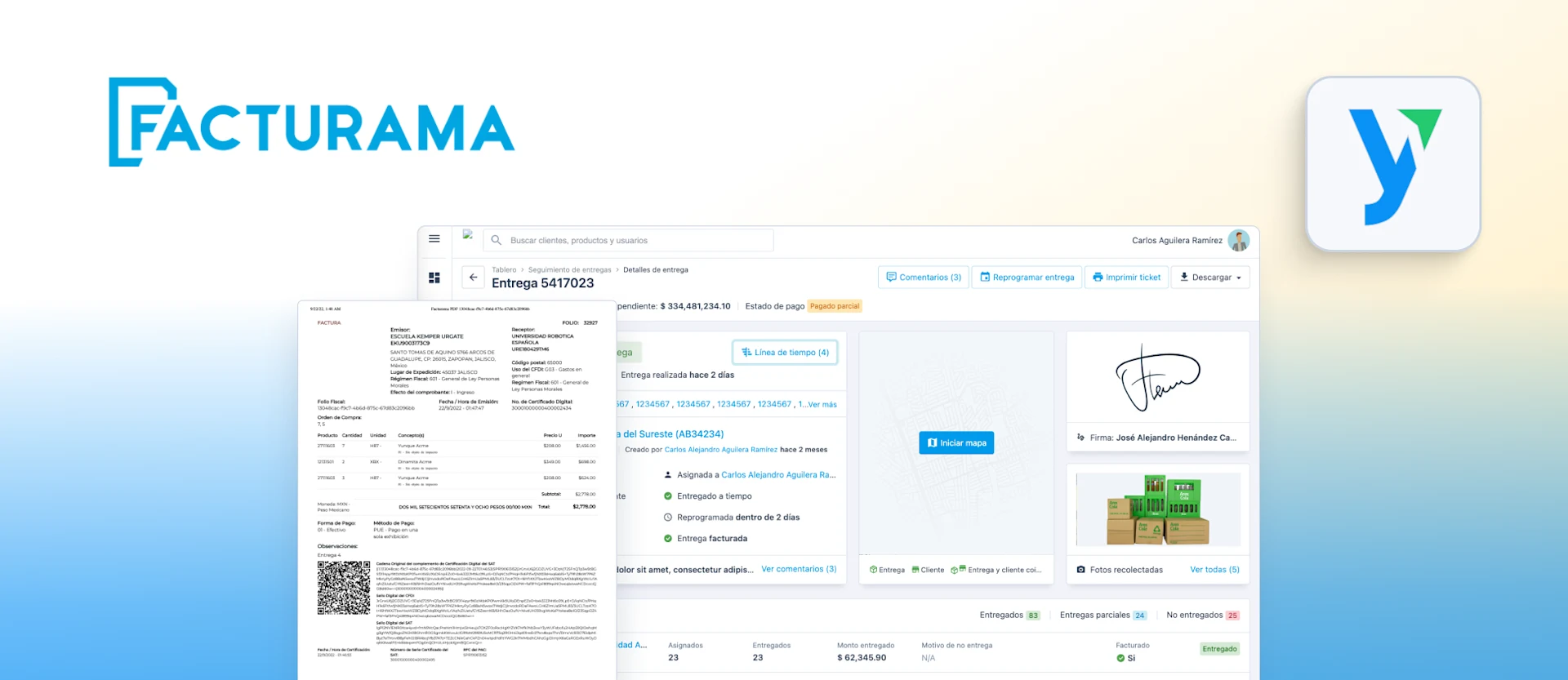Select the pending amount $ 334,481,234.10
Image resolution: width=1568 pixels, height=680 pixels.
click(x=695, y=306)
